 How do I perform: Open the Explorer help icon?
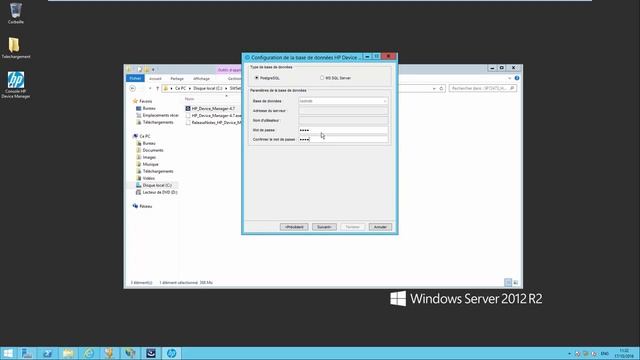tap(517, 78)
